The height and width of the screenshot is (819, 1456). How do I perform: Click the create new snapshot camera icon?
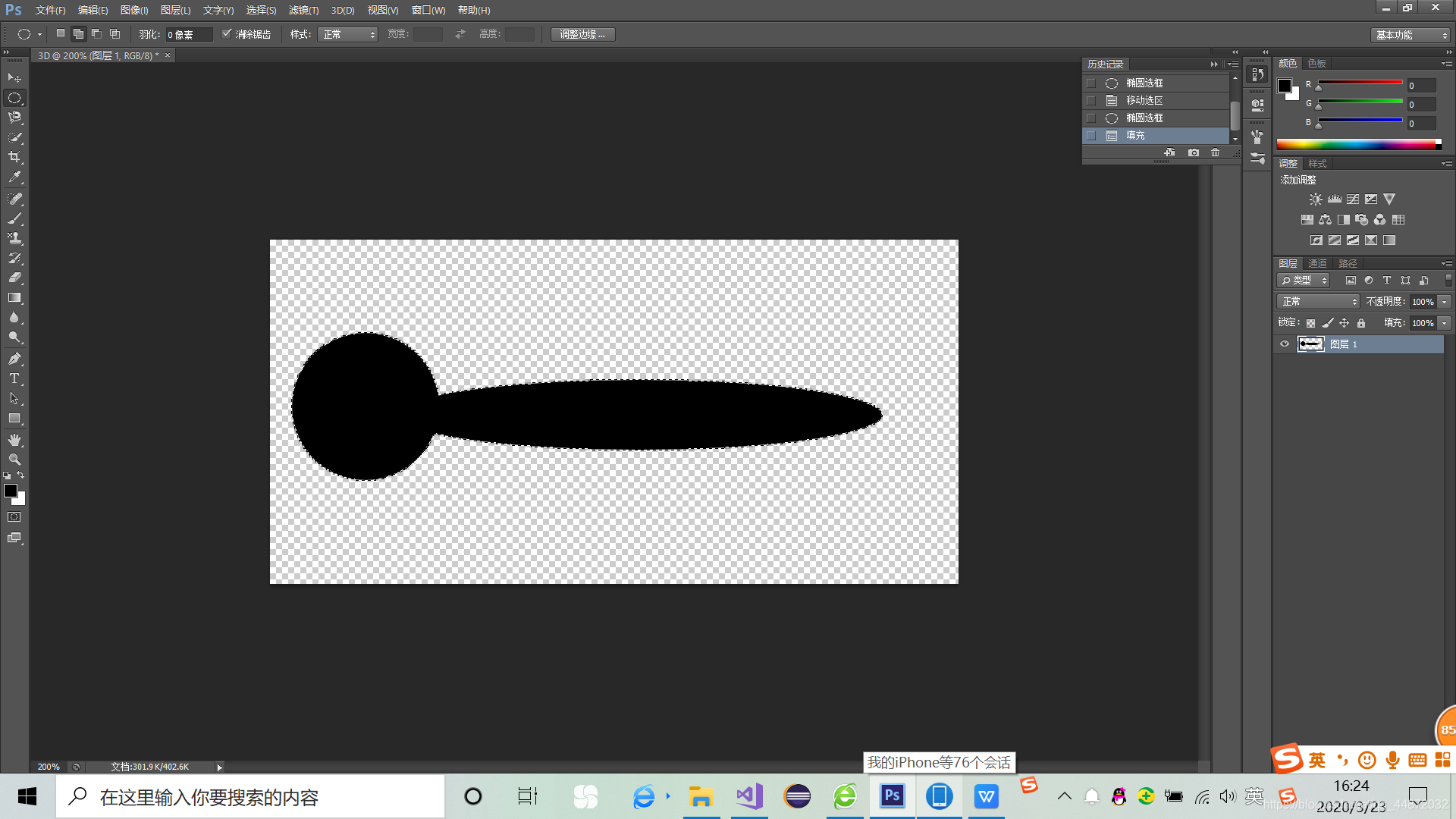click(1194, 152)
